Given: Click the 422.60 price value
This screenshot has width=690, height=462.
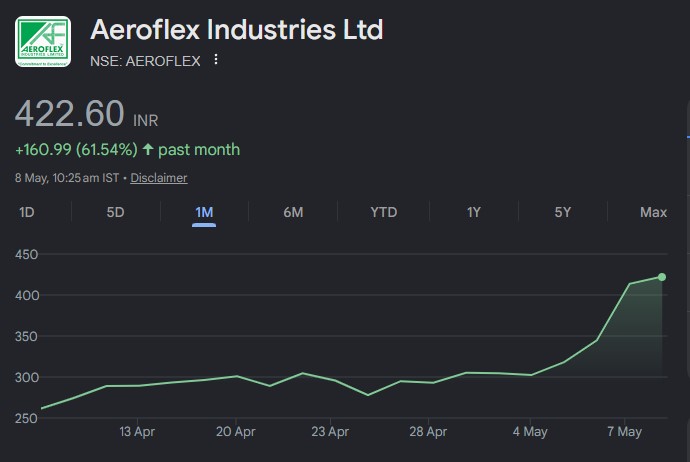Looking at the screenshot, I should 70,114.
